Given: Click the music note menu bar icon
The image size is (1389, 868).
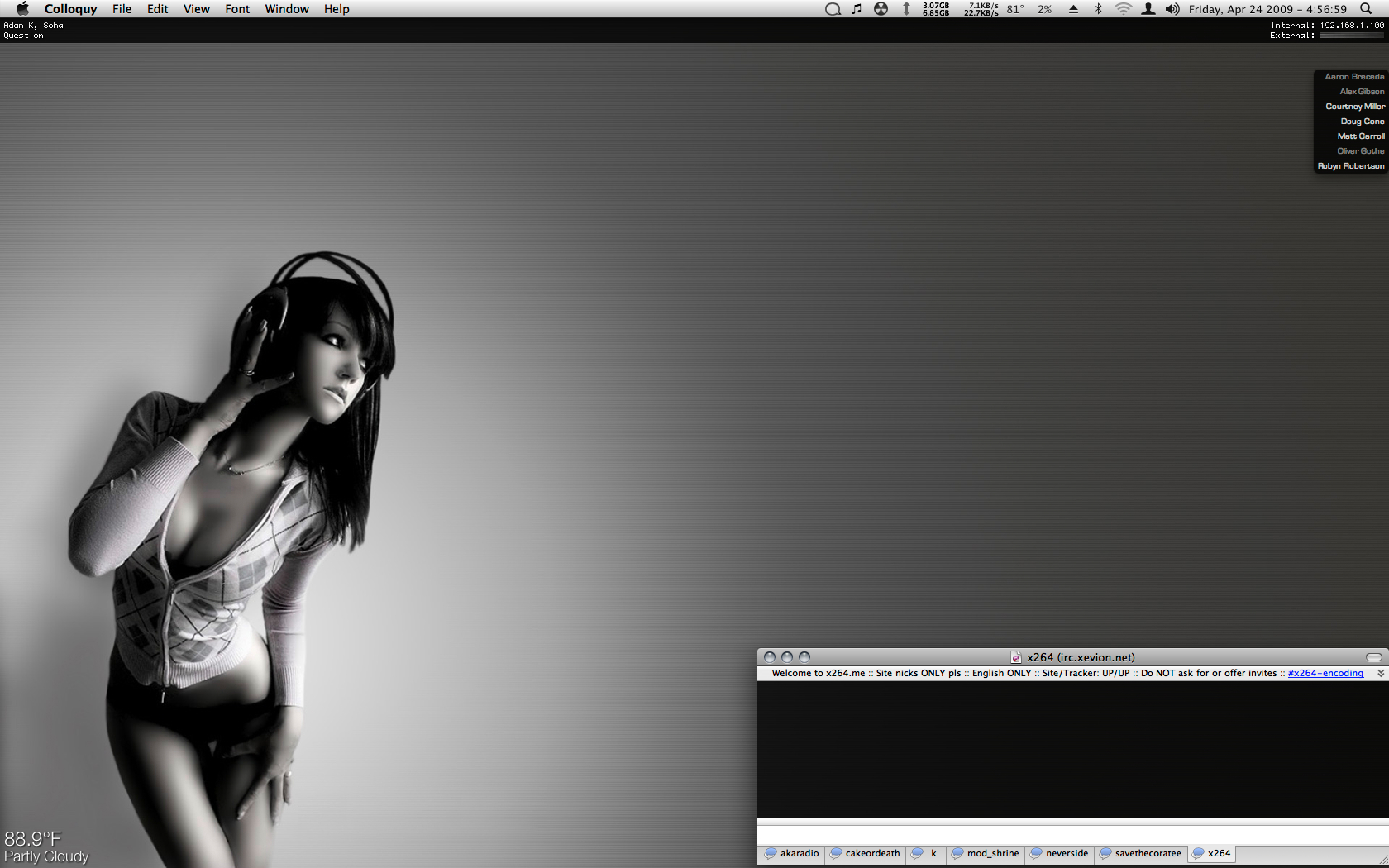Looking at the screenshot, I should pyautogui.click(x=857, y=9).
